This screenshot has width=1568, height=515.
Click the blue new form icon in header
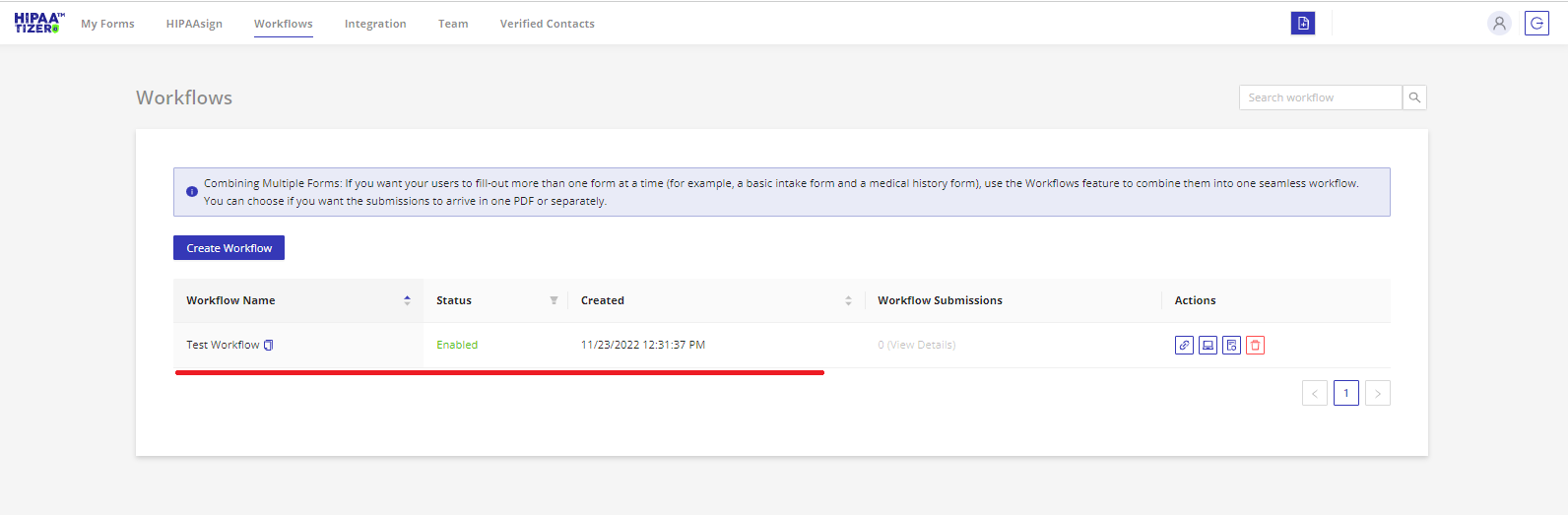tap(1303, 23)
